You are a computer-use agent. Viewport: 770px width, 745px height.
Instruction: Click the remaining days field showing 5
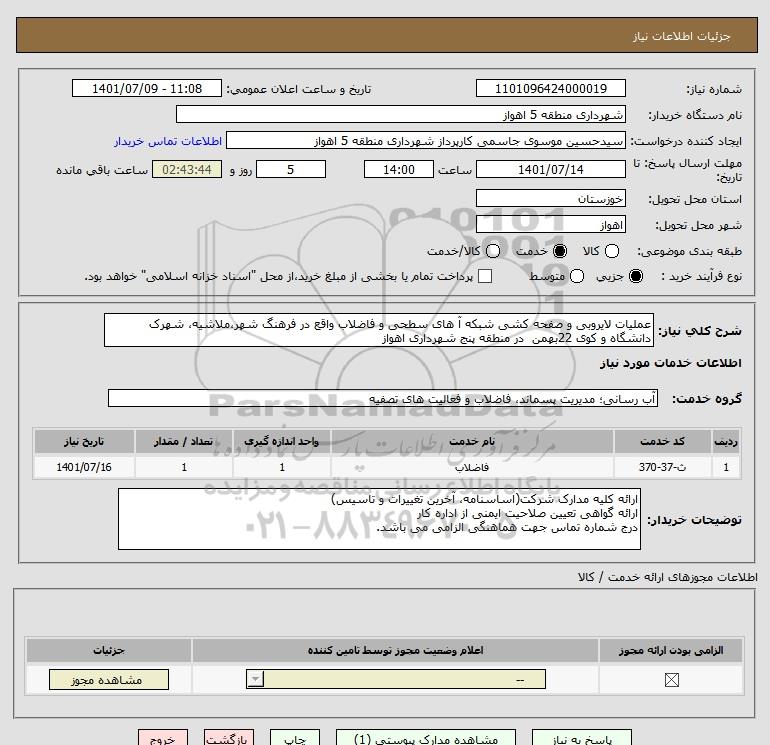coord(291,169)
